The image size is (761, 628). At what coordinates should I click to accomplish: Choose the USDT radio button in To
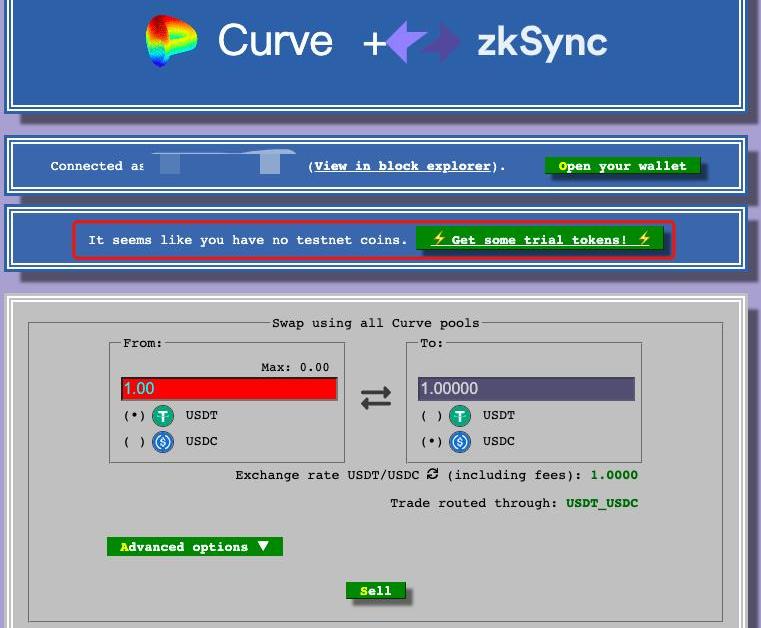[431, 416]
